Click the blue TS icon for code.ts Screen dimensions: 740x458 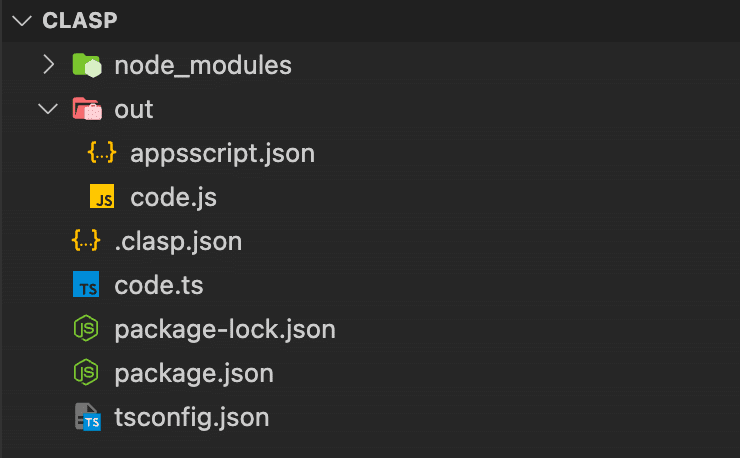86,284
